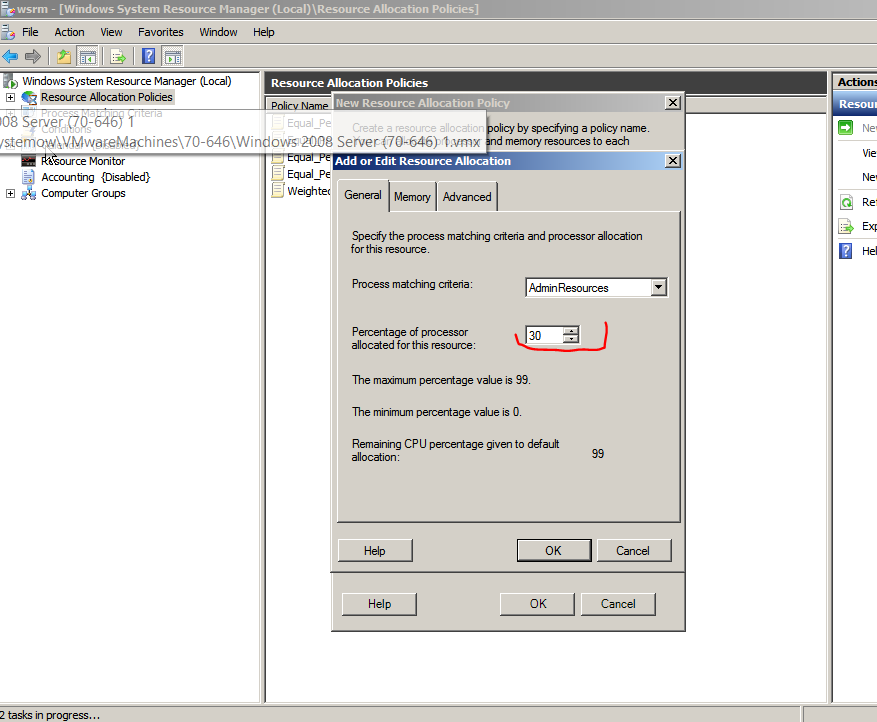
Task: Open the File menu
Action: click(x=30, y=32)
